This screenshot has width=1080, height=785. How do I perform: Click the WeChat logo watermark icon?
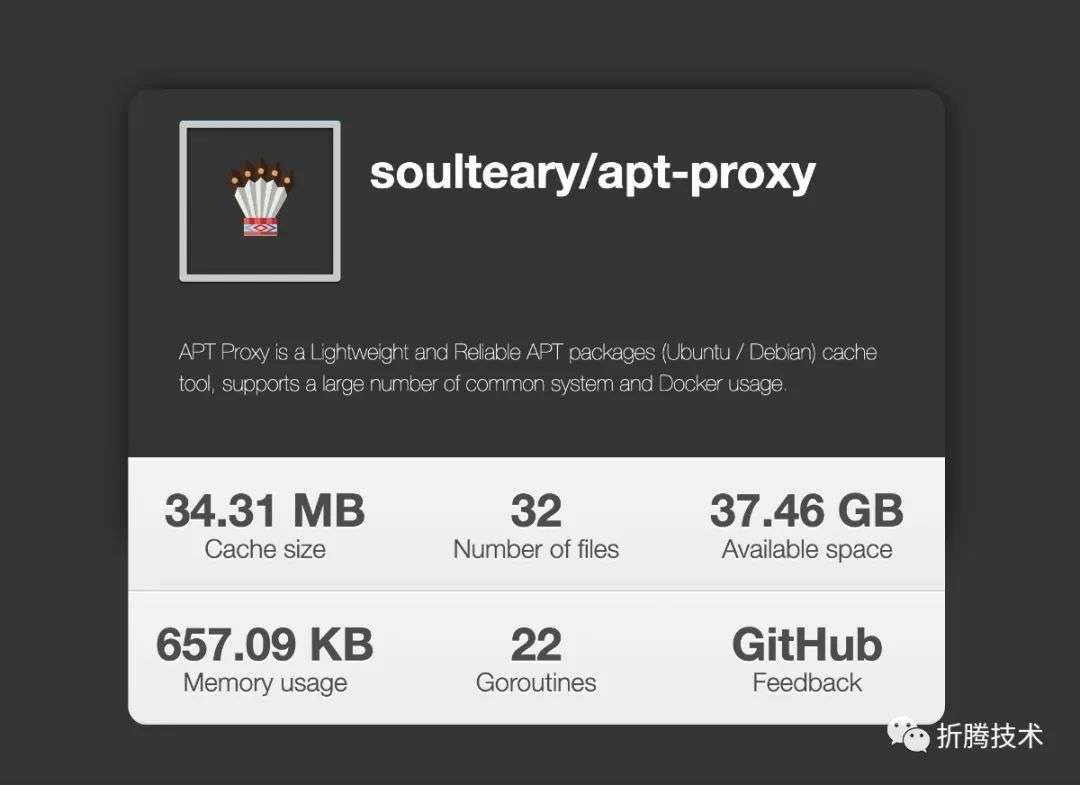tap(908, 734)
